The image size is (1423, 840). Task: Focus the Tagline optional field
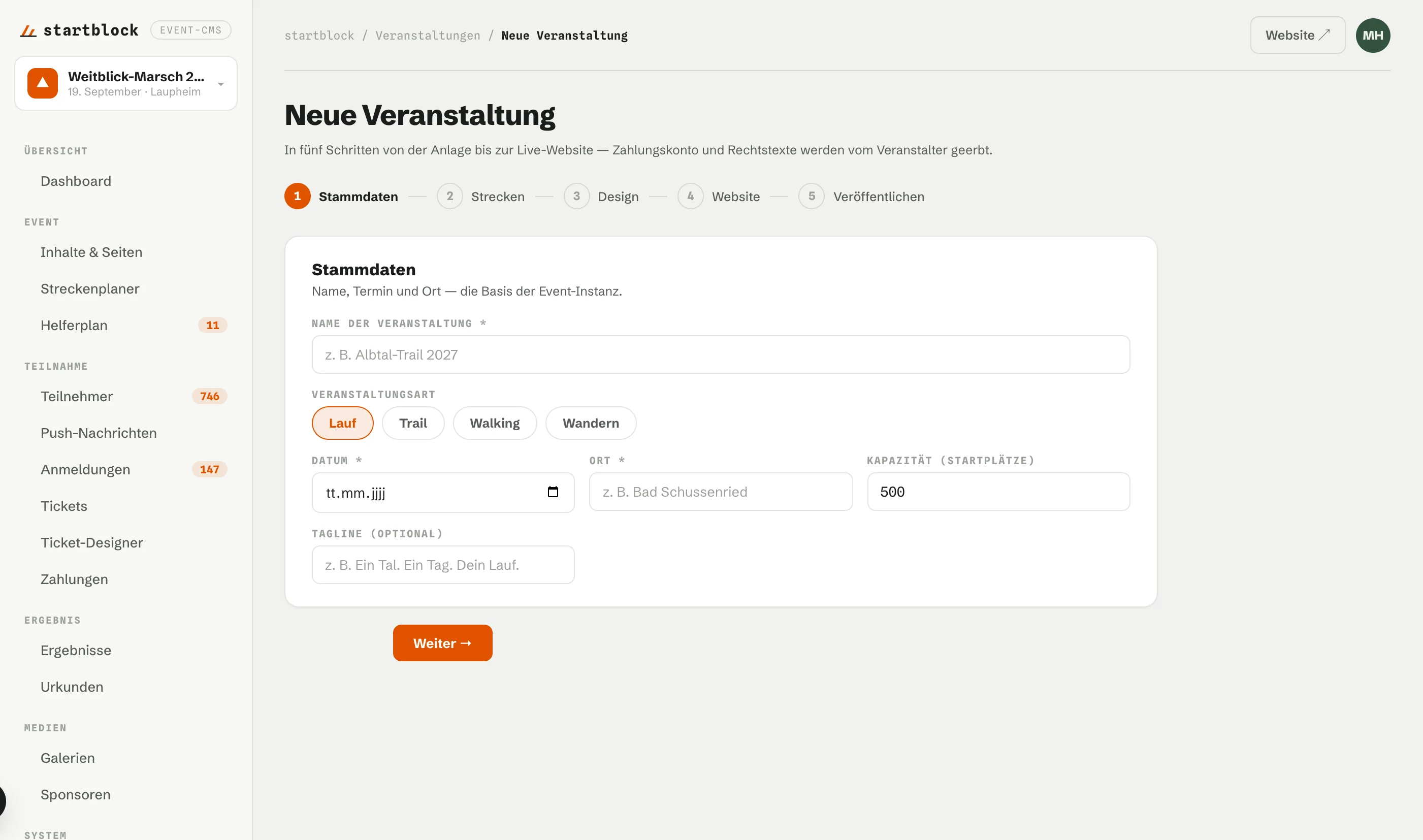(x=443, y=565)
